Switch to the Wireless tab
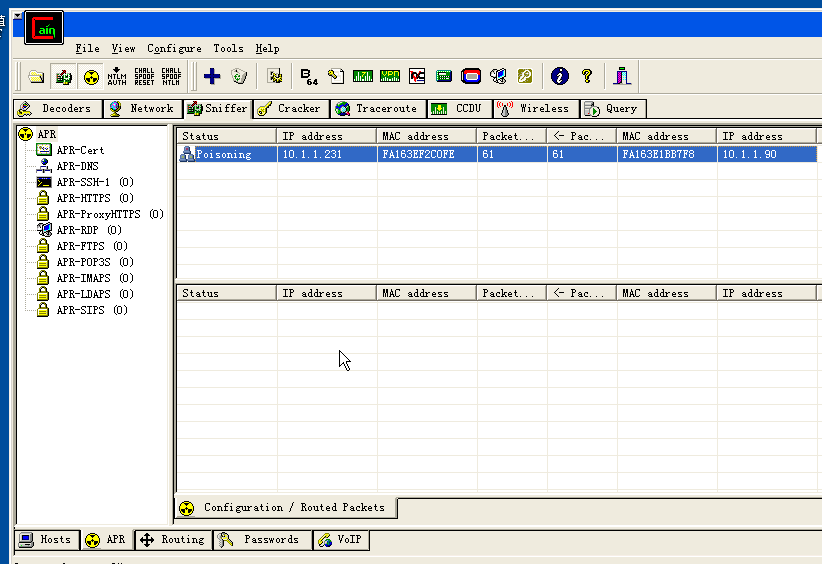 point(536,109)
